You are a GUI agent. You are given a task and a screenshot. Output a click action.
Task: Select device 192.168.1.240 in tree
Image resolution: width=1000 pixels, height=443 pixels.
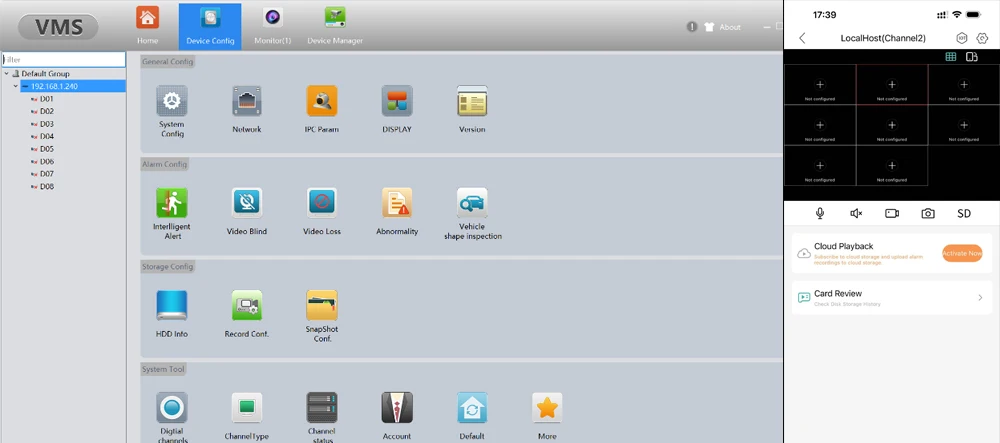73,86
